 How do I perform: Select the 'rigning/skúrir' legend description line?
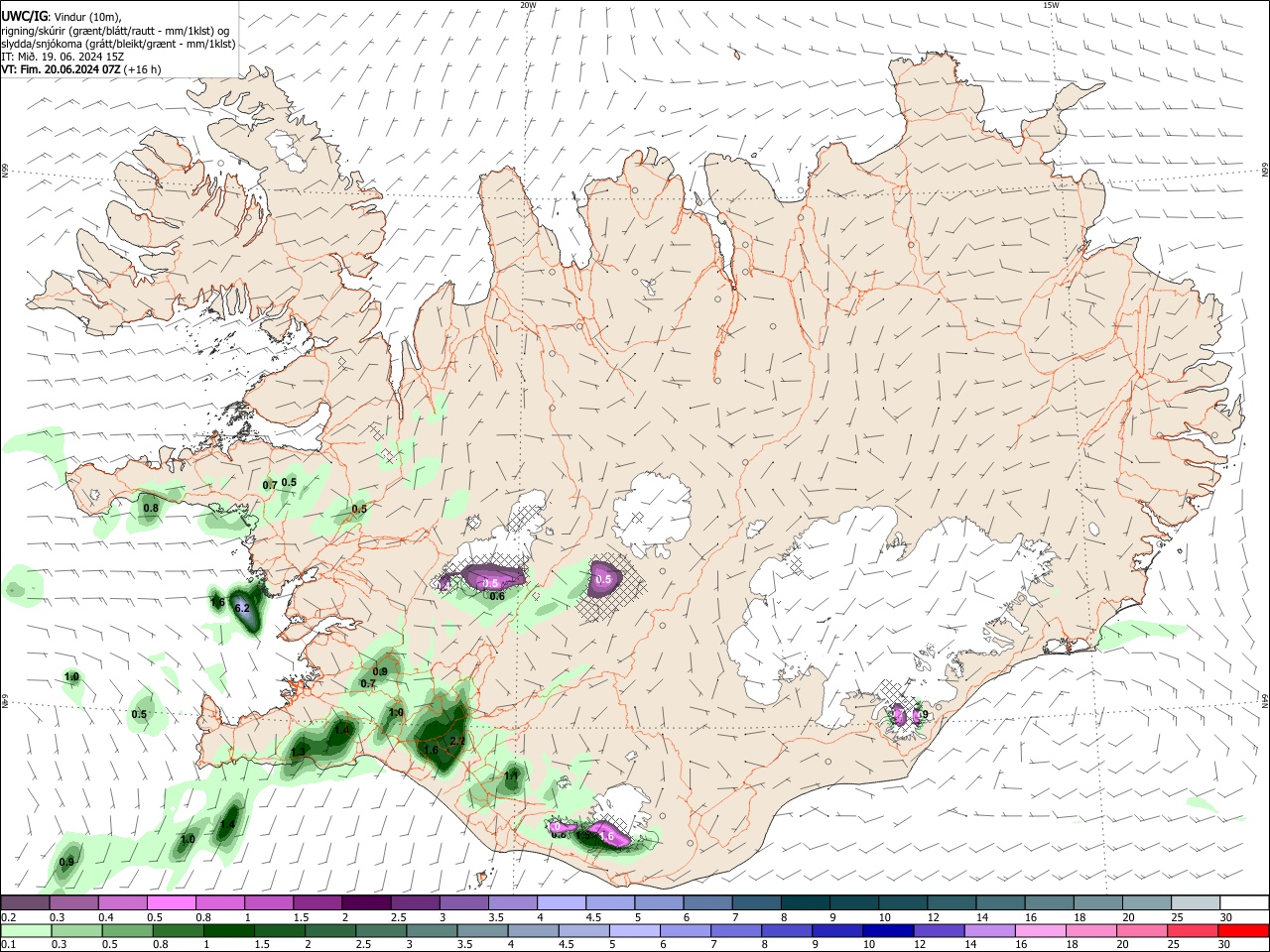click(115, 31)
